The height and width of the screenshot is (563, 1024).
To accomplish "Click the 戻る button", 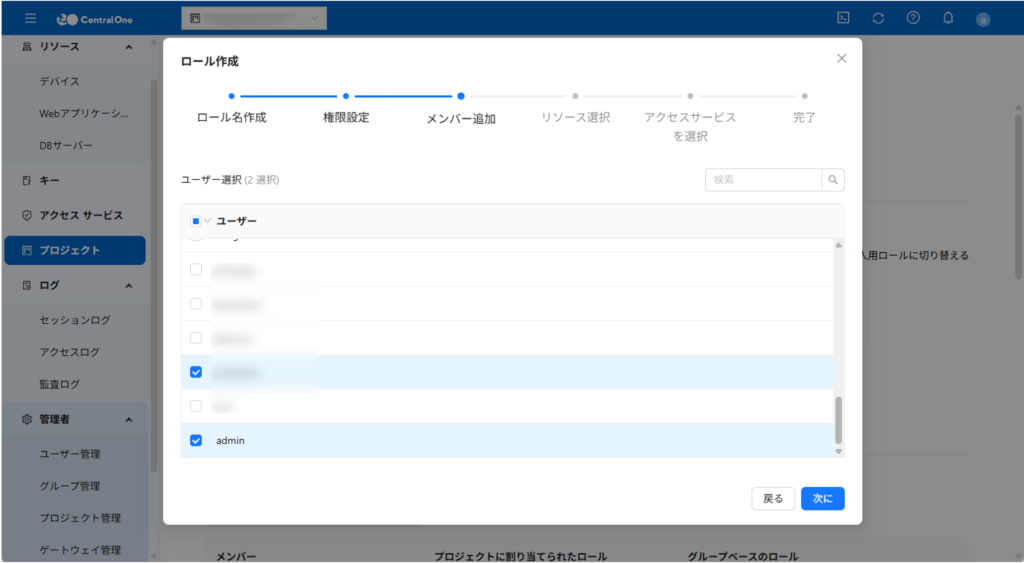I will coord(773,498).
